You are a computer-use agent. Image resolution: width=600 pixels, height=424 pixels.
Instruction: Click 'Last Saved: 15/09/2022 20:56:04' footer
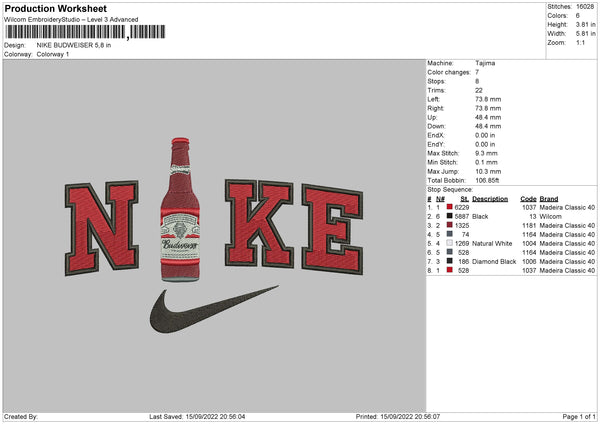pyautogui.click(x=197, y=417)
